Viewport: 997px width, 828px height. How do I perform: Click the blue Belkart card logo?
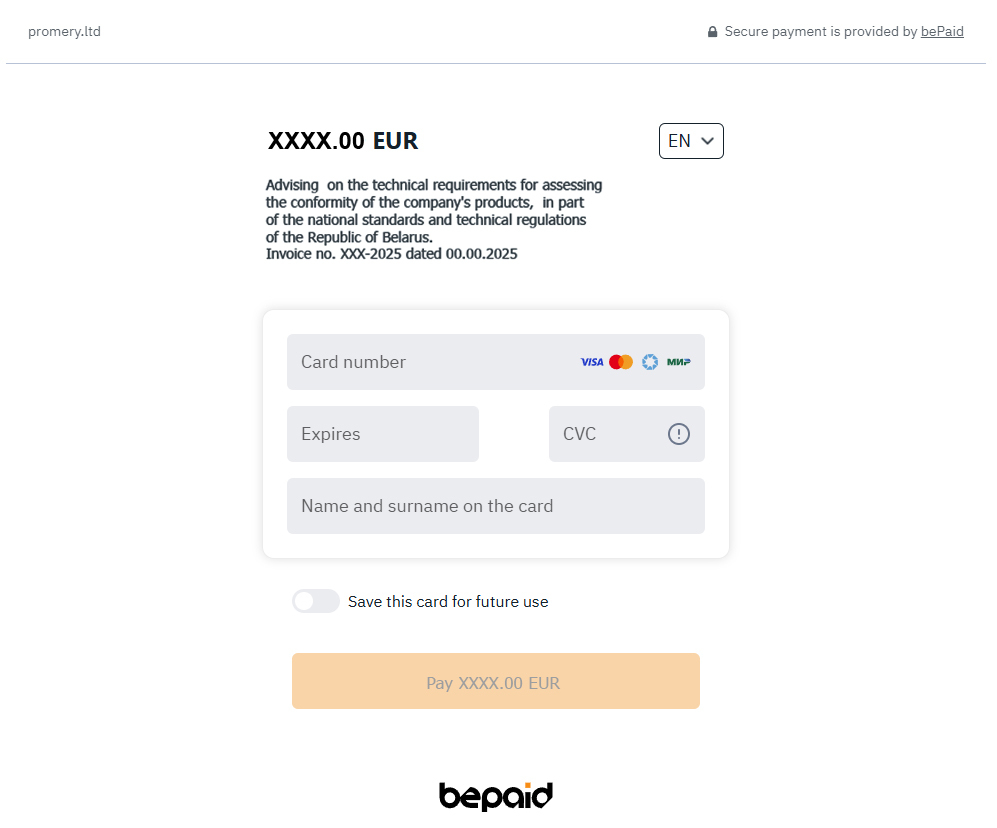coord(650,362)
